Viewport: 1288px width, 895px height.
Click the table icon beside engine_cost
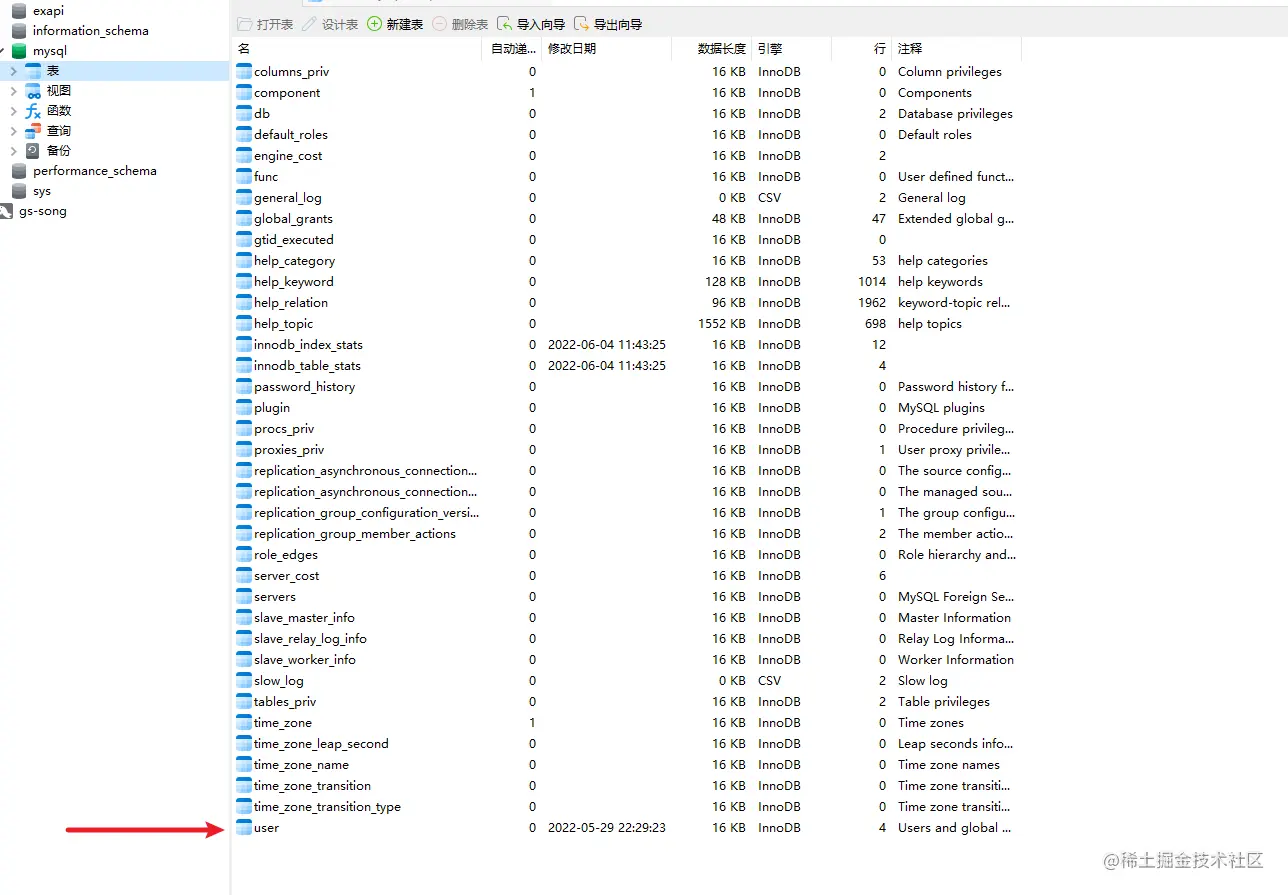(244, 155)
